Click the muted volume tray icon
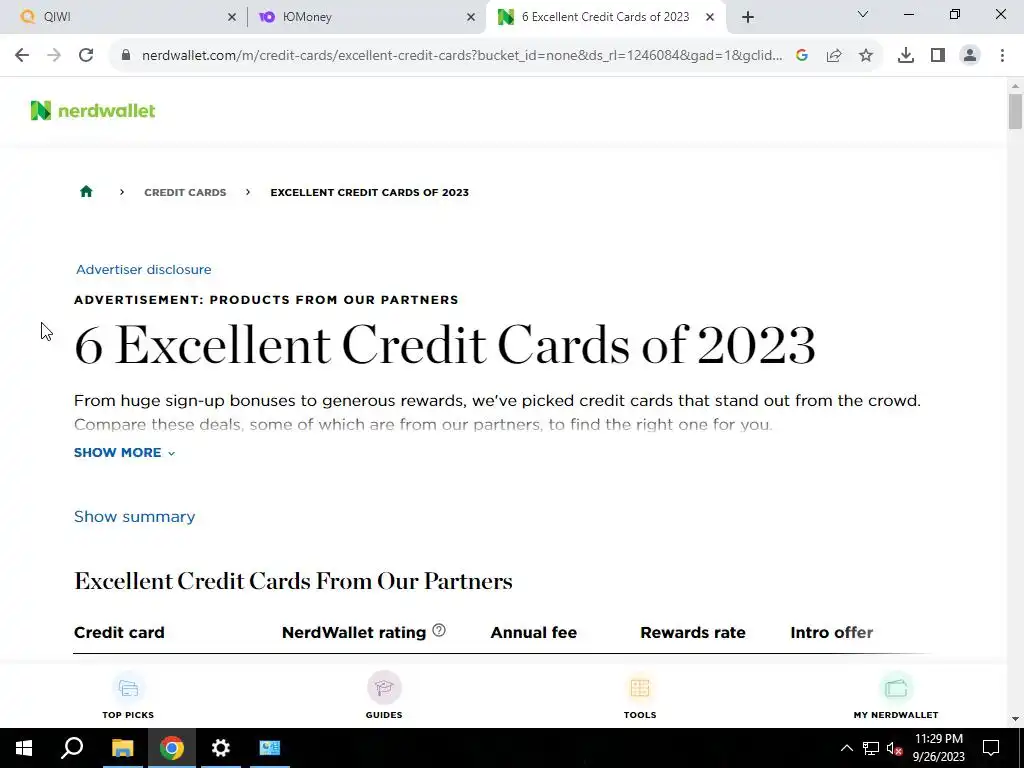 [895, 748]
